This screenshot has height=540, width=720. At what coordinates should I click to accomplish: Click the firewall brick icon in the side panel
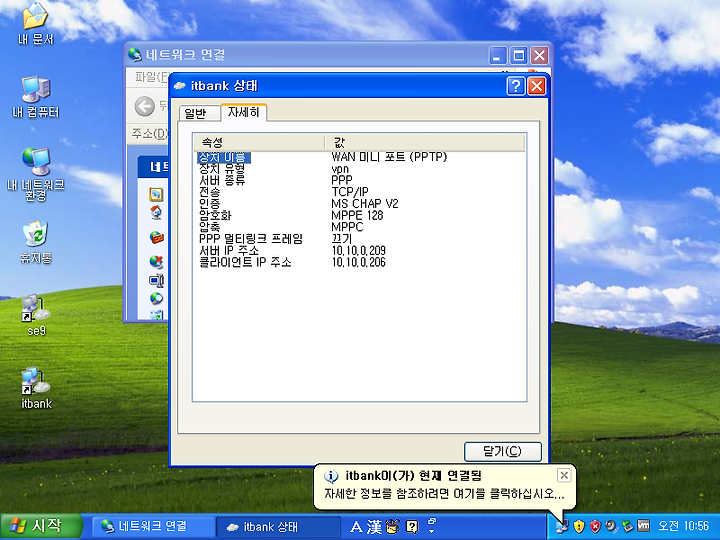coord(157,237)
